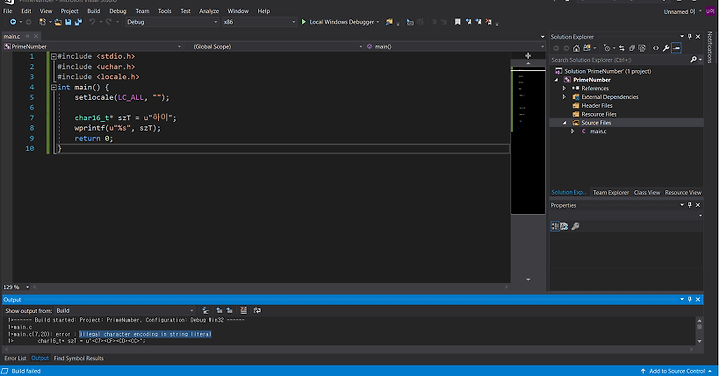Click the Property Pages wrench in Properties
Viewport: 720px width, 376px height.
click(x=575, y=226)
